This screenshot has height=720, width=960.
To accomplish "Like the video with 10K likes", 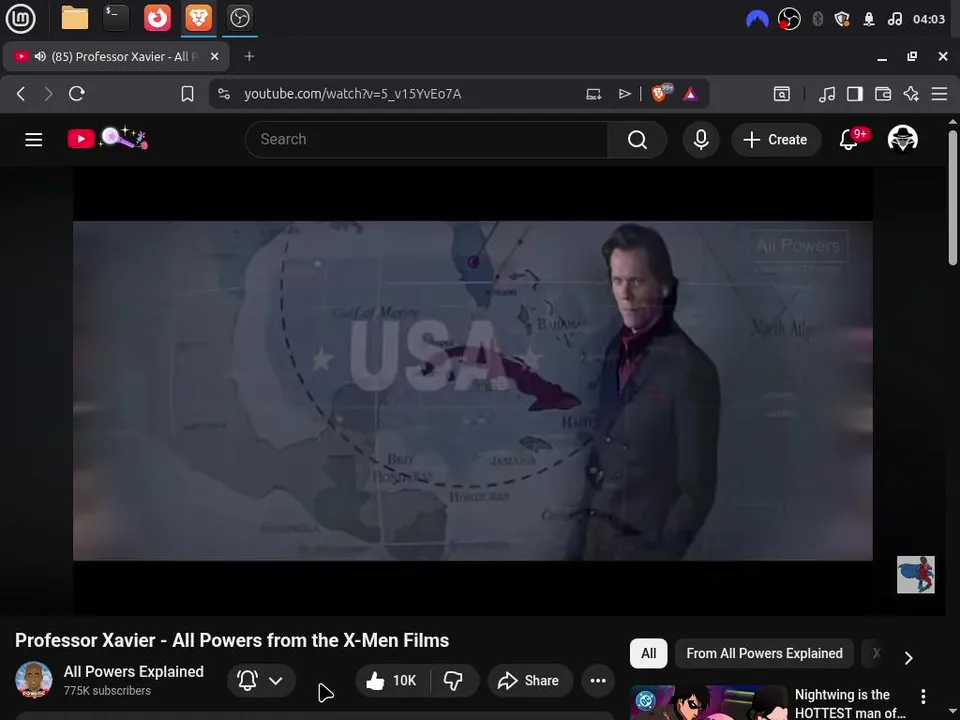I will pyautogui.click(x=392, y=680).
